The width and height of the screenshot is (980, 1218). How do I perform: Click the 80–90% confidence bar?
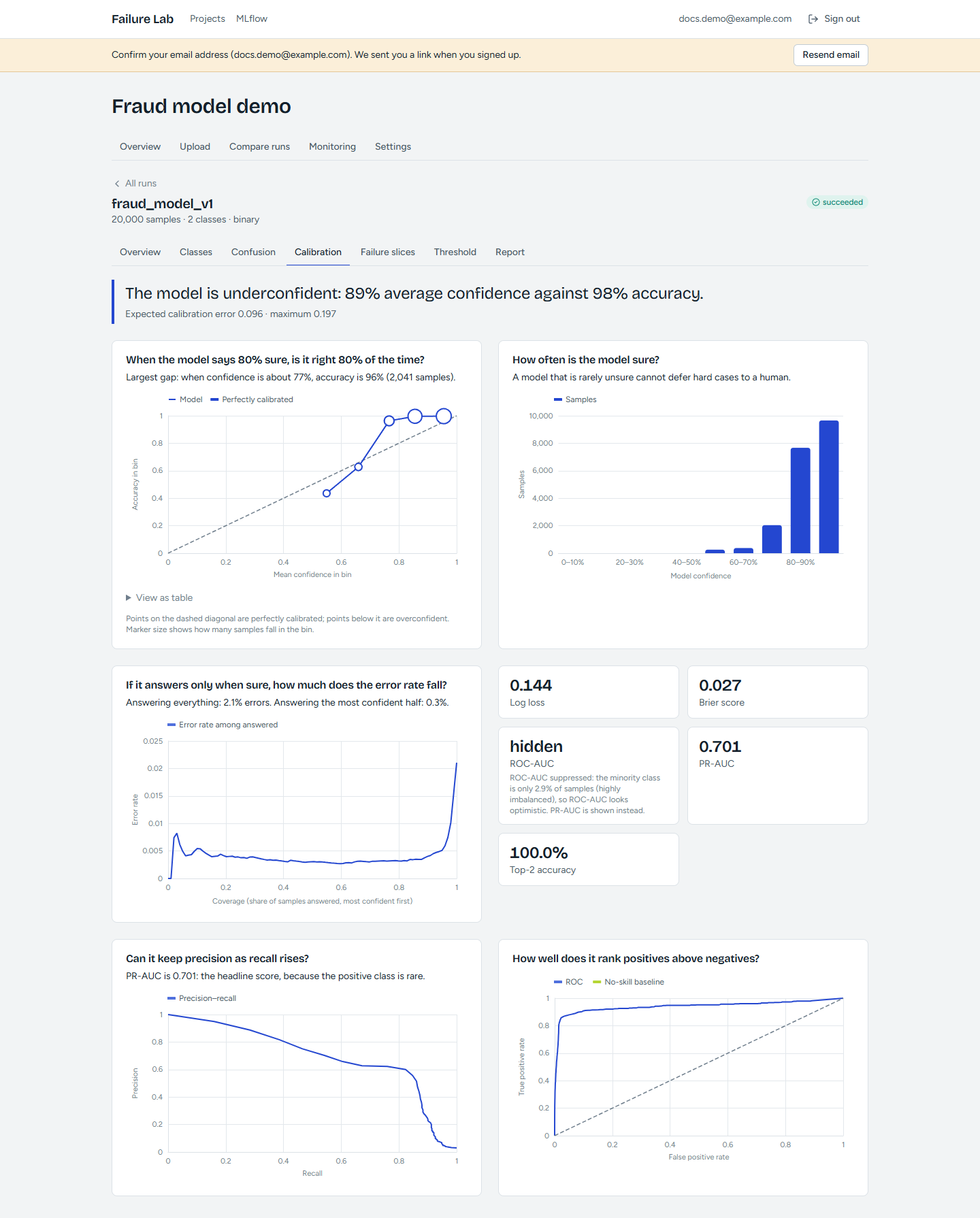click(800, 500)
